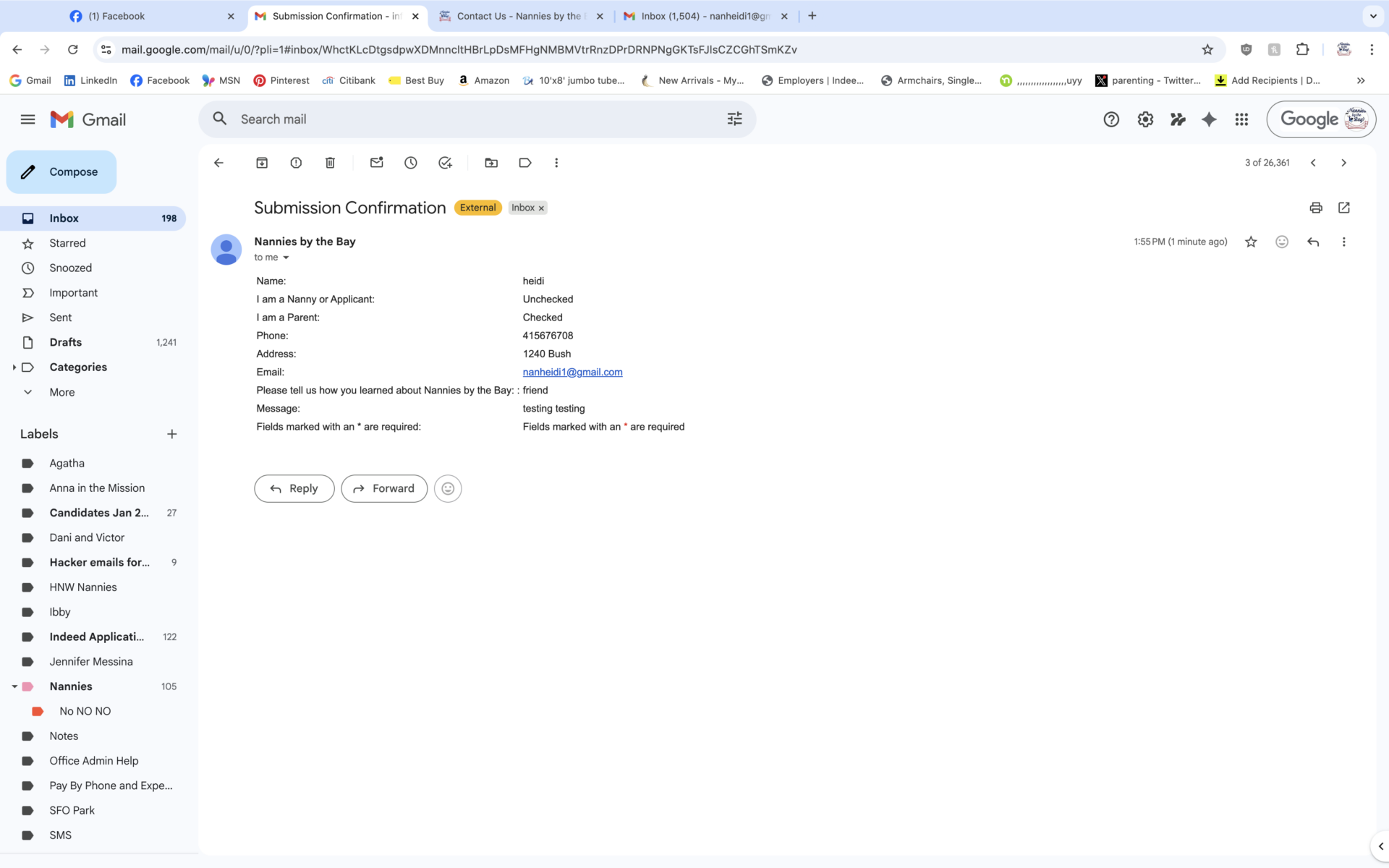Delete the Submission Confirmation email
This screenshot has height=868, width=1389.
tap(330, 163)
